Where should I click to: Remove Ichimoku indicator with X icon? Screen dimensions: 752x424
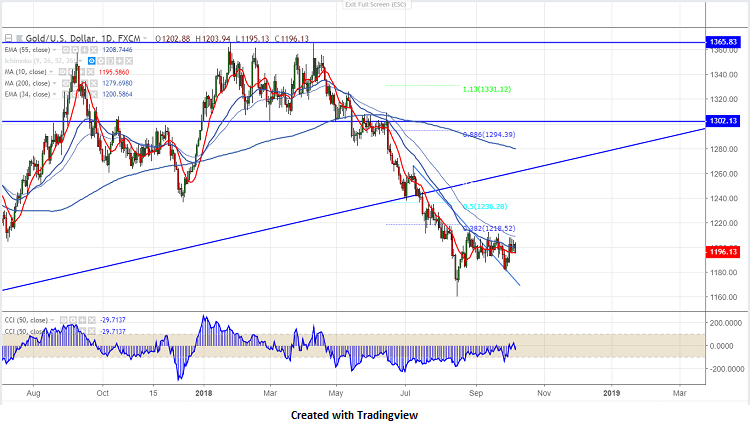click(129, 61)
